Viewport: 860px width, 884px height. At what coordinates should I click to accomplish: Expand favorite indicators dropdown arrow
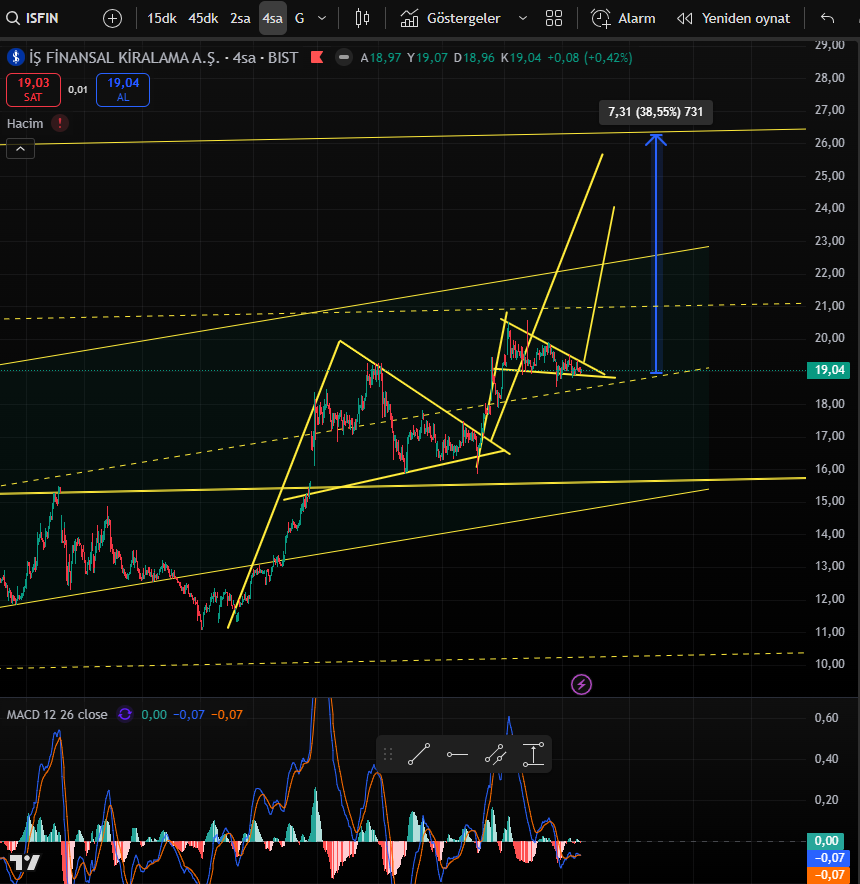tap(523, 19)
